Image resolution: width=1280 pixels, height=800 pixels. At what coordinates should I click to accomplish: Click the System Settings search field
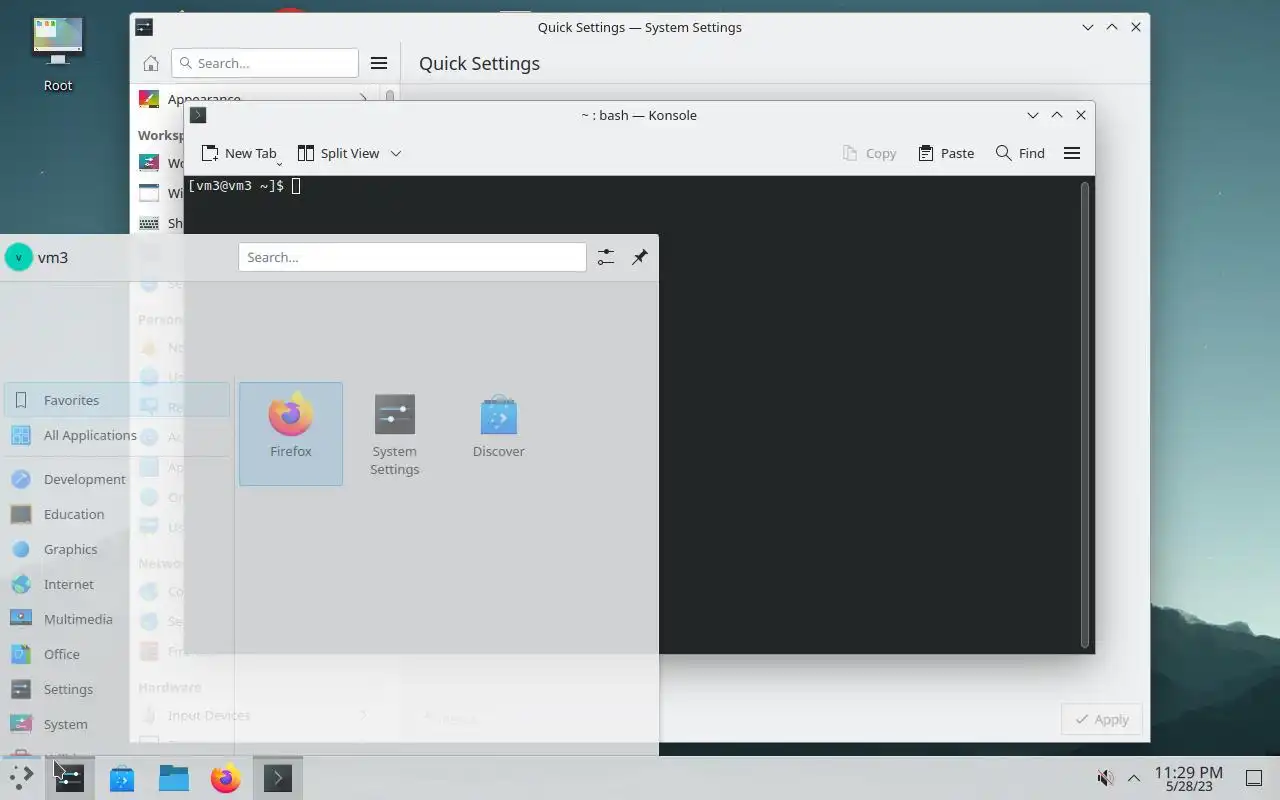[x=265, y=63]
